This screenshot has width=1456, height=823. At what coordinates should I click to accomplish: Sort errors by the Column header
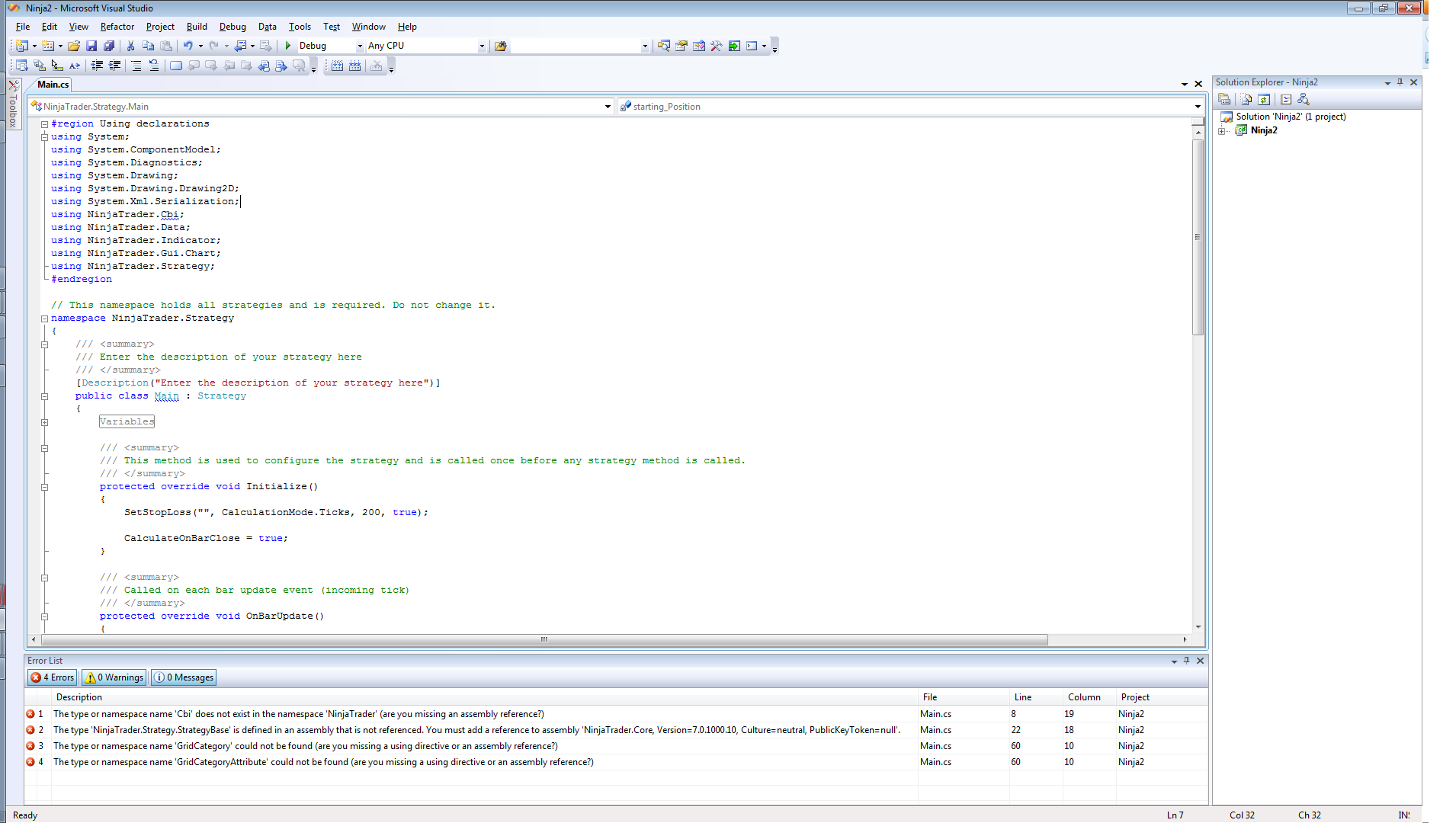(1089, 697)
